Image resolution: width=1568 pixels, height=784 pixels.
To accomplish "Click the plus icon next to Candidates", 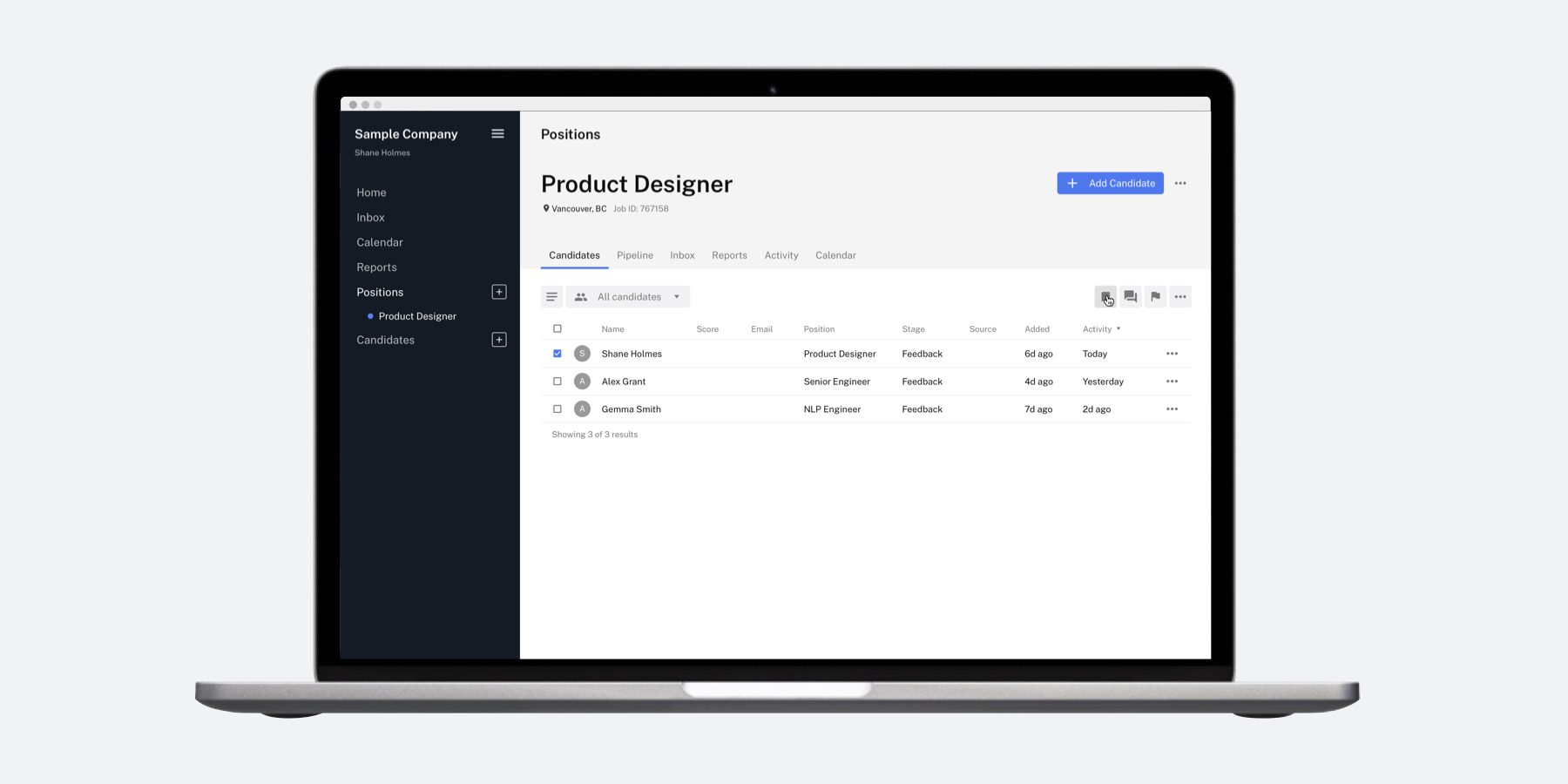I will tap(498, 340).
